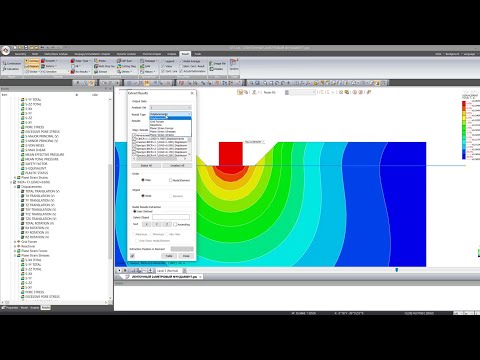Click the Contour icon in the ribbon

tap(32, 61)
